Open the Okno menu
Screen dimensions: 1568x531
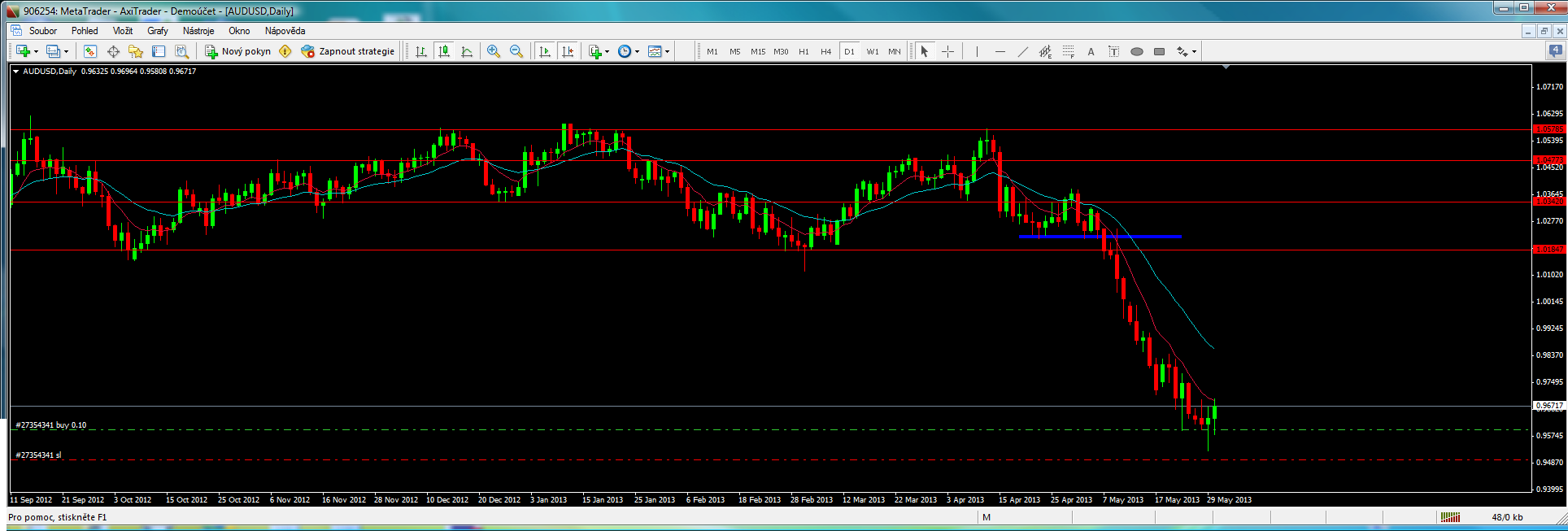tap(239, 31)
